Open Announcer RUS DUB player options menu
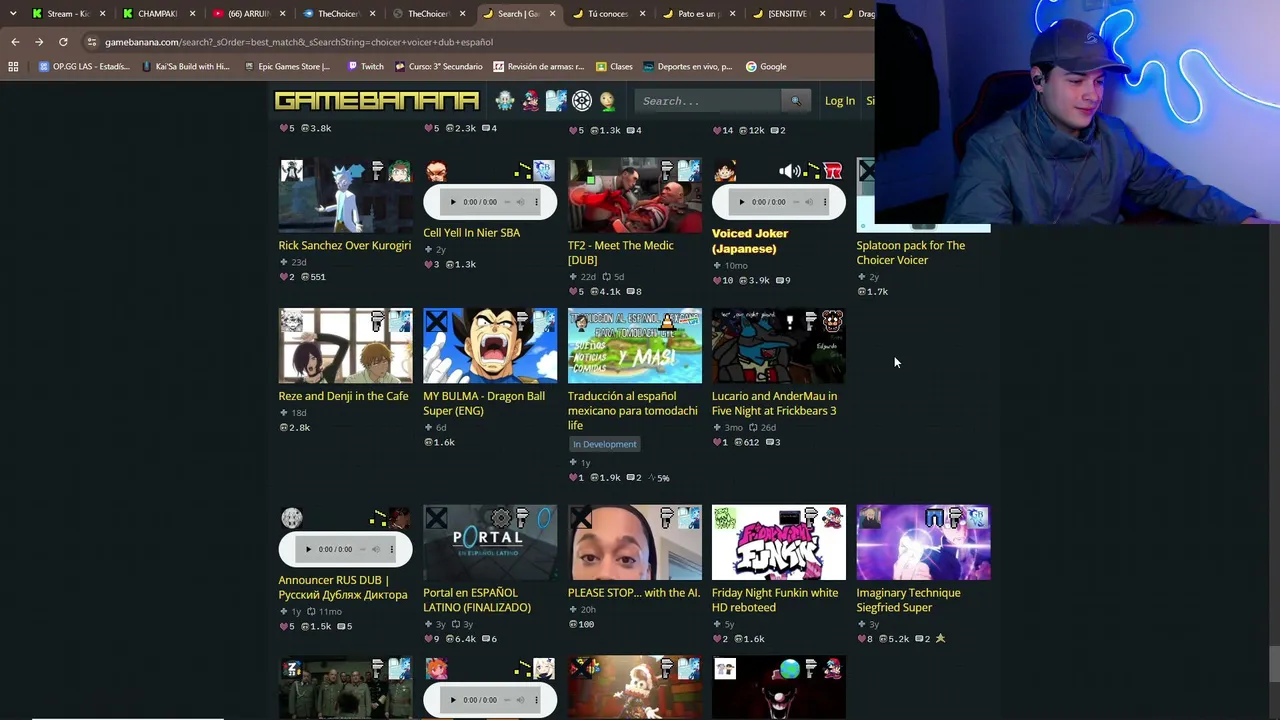1280x720 pixels. coord(392,549)
